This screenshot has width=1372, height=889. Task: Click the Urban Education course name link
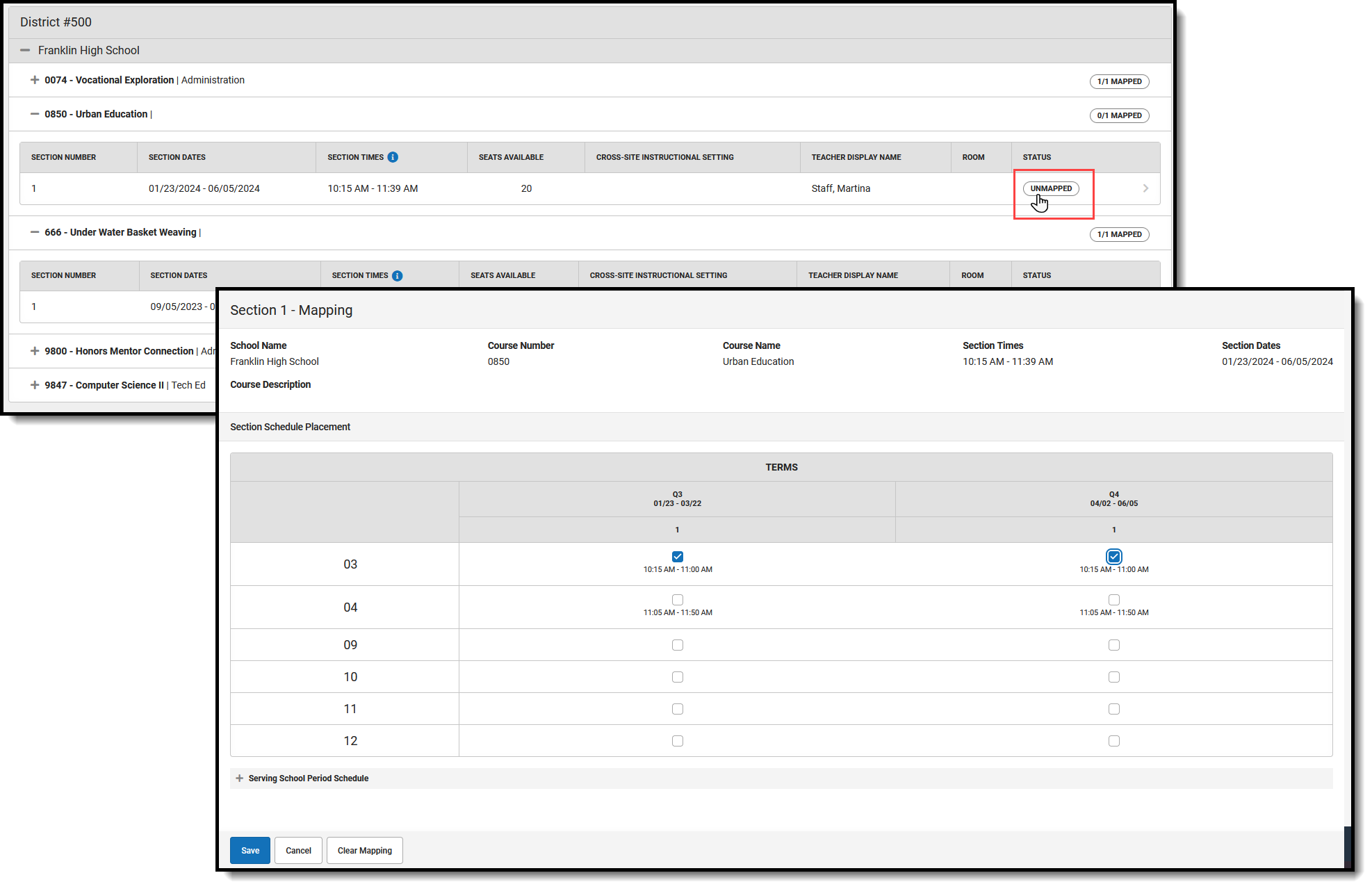(757, 361)
